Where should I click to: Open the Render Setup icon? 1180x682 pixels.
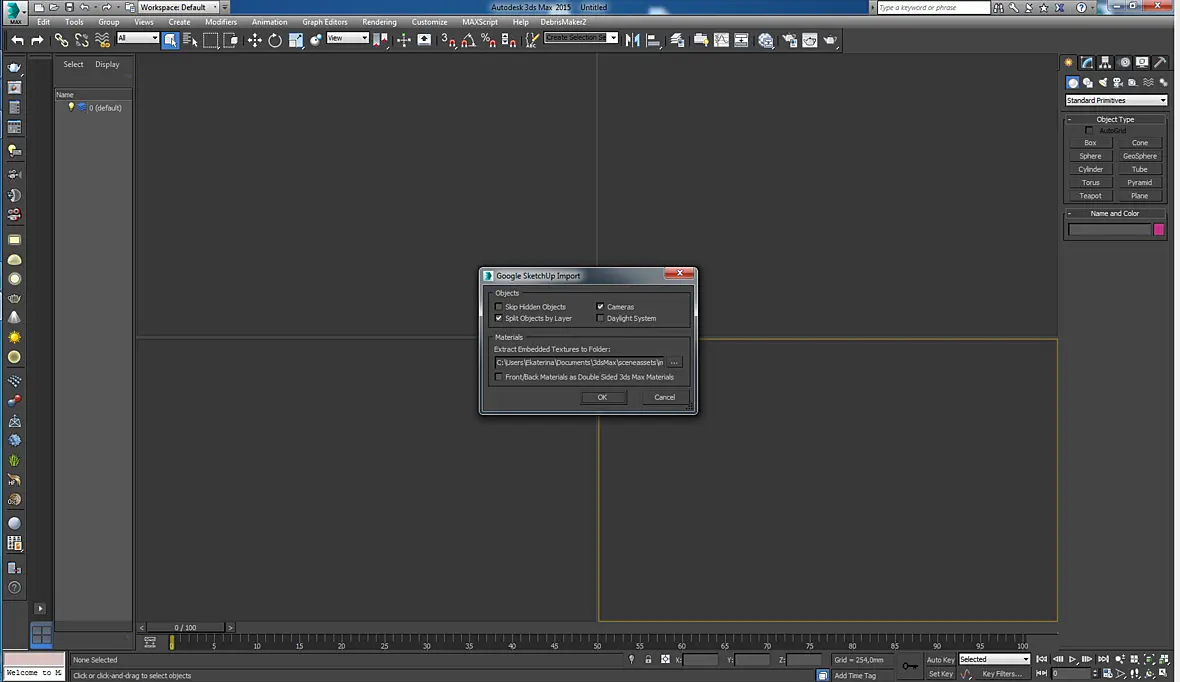[789, 41]
